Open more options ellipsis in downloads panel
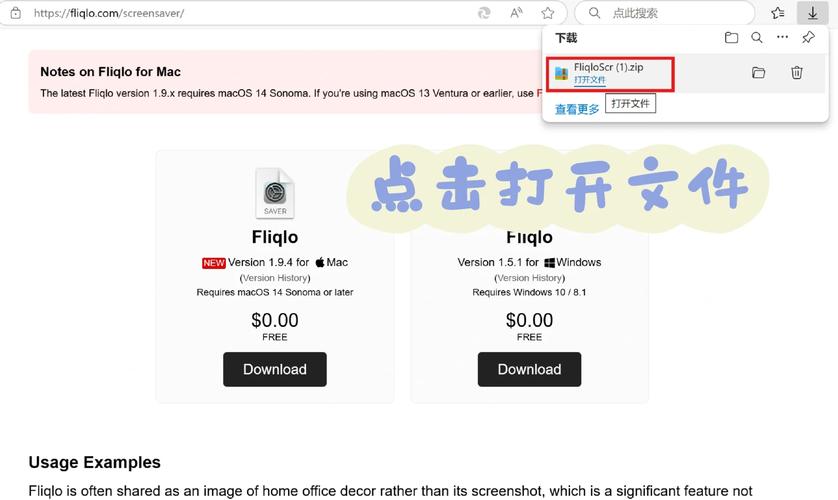 tap(782, 37)
